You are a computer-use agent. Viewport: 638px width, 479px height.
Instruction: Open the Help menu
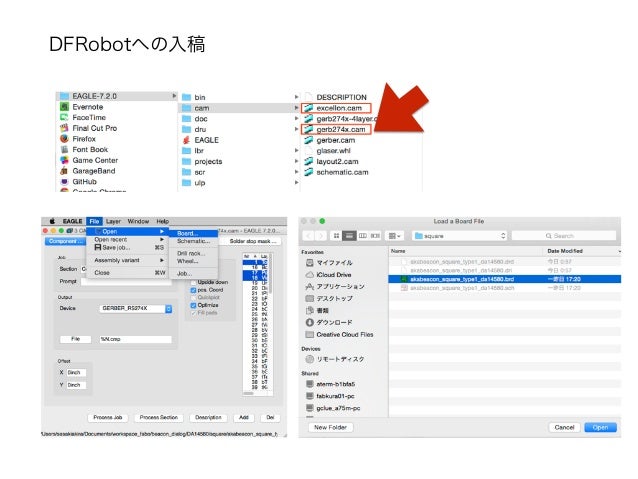coord(162,221)
